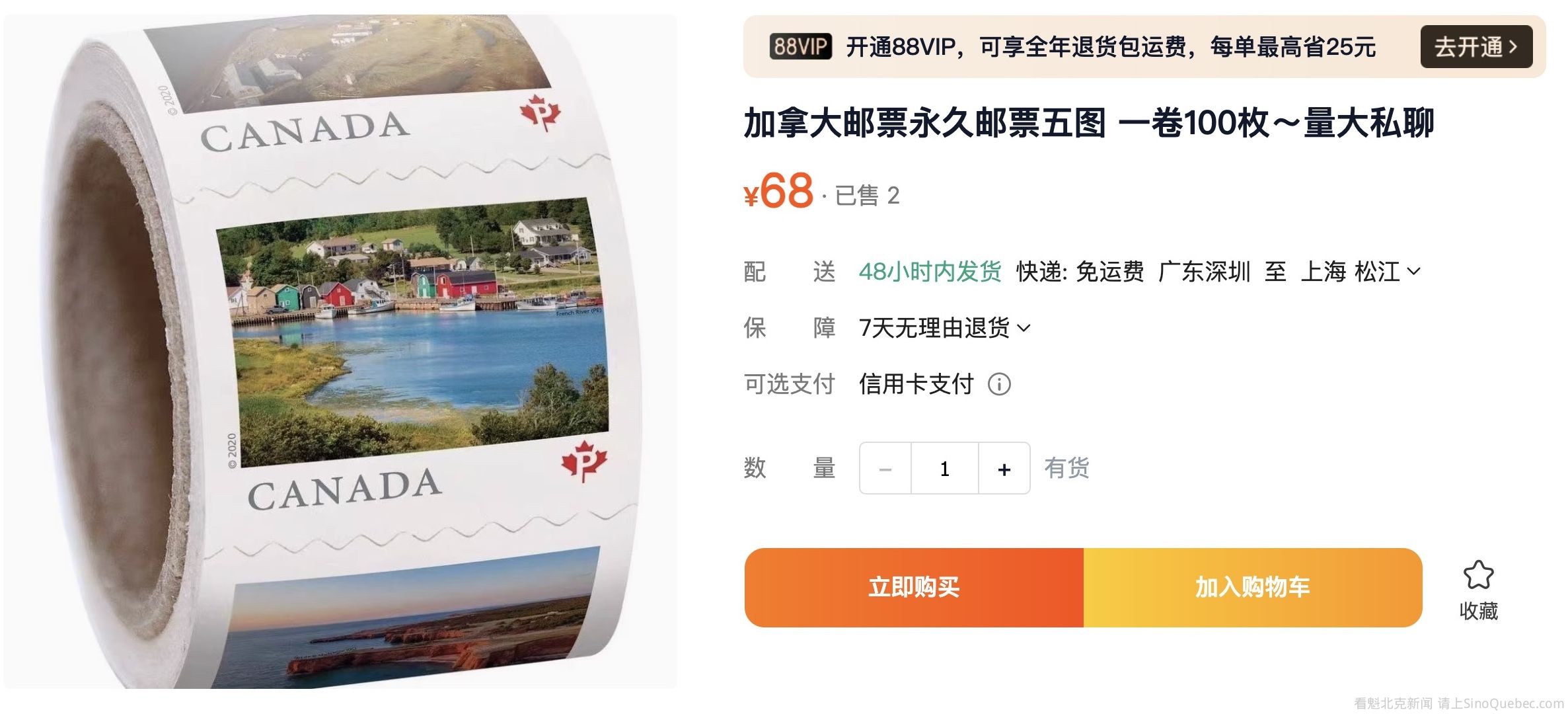Image resolution: width=1568 pixels, height=714 pixels.
Task: Decrease quantity with minus button
Action: 885,469
